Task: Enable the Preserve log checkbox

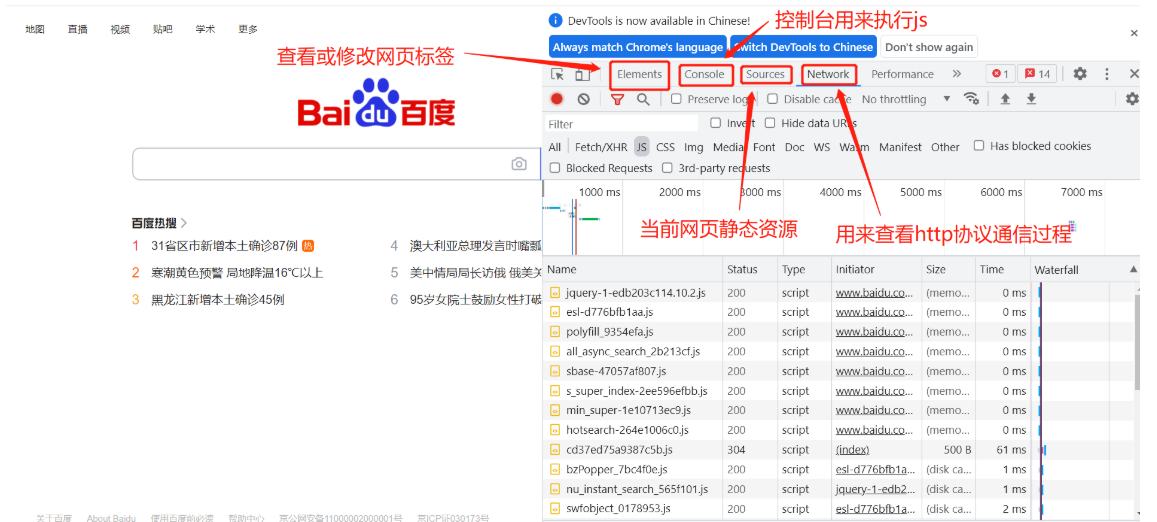Action: (676, 99)
